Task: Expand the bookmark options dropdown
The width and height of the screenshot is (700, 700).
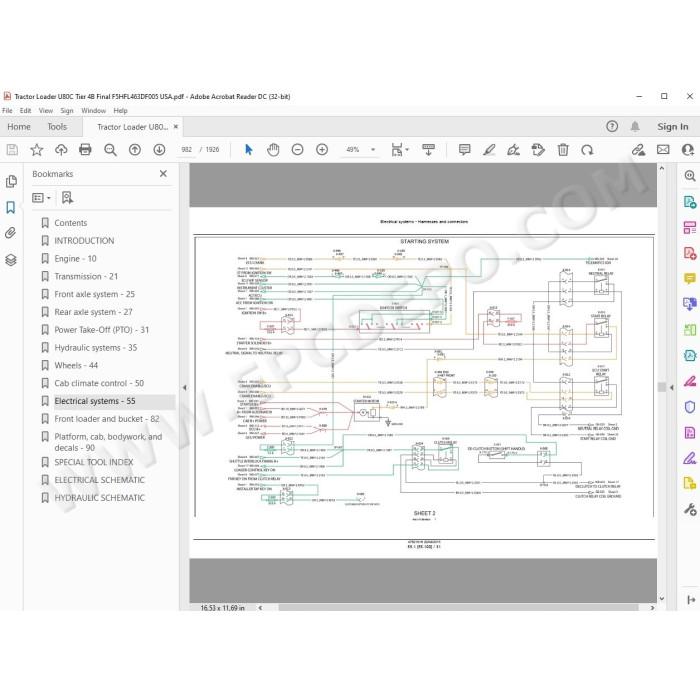Action: (42, 197)
